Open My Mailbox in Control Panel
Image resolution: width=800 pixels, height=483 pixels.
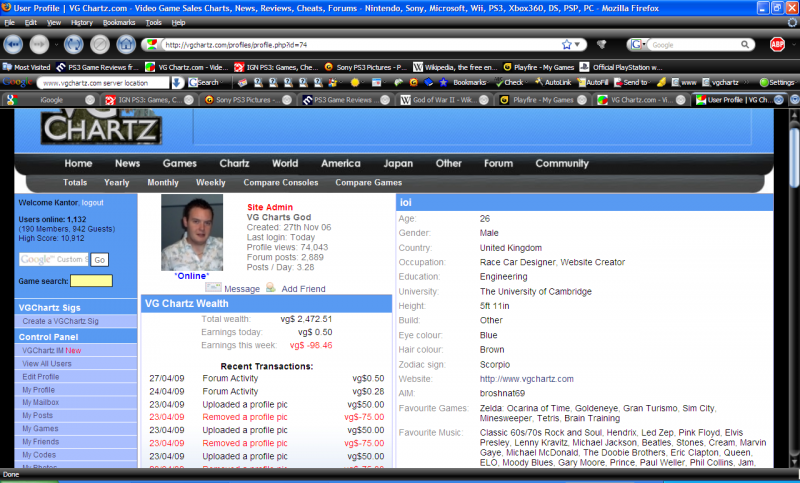(x=40, y=403)
